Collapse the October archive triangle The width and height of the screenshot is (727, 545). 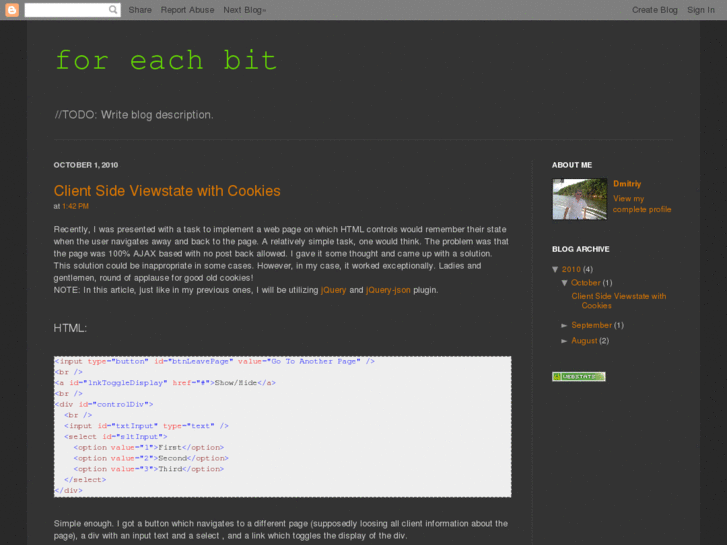pos(564,283)
